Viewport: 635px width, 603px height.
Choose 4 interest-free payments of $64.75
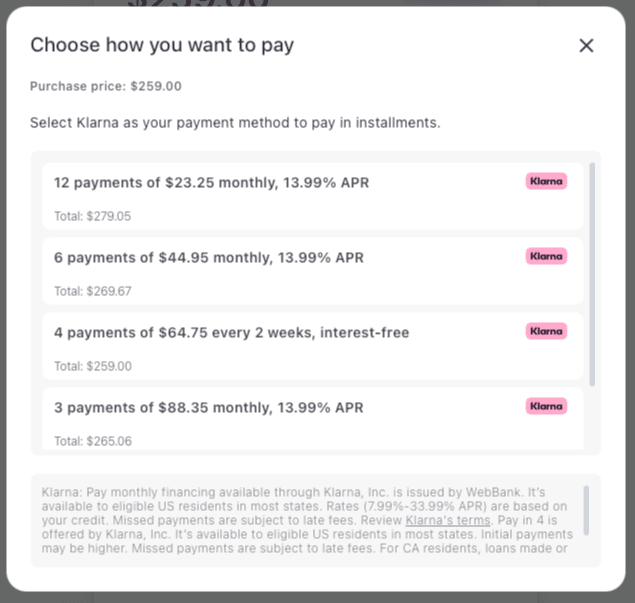point(313,346)
